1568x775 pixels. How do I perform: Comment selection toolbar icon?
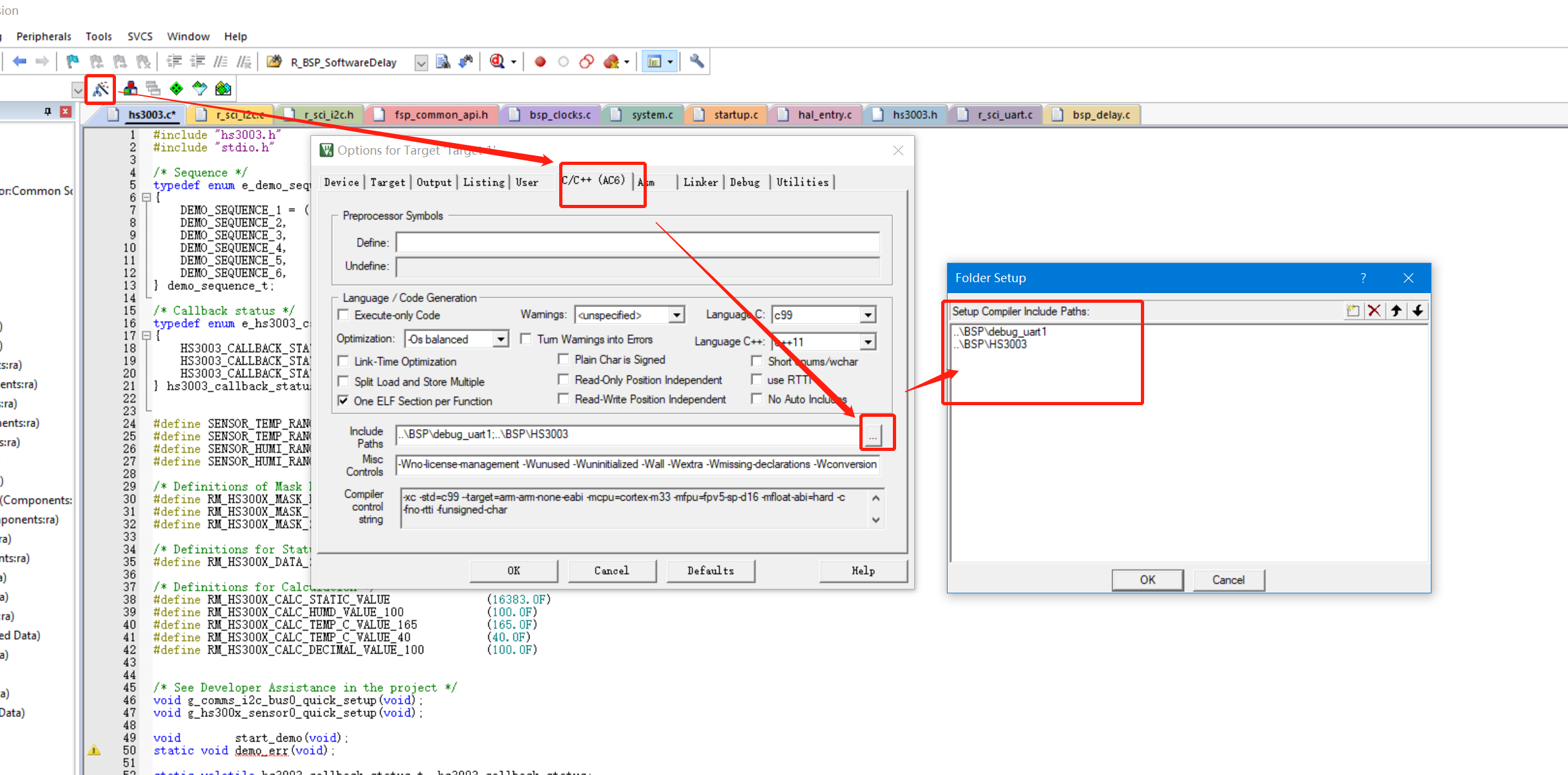(220, 62)
